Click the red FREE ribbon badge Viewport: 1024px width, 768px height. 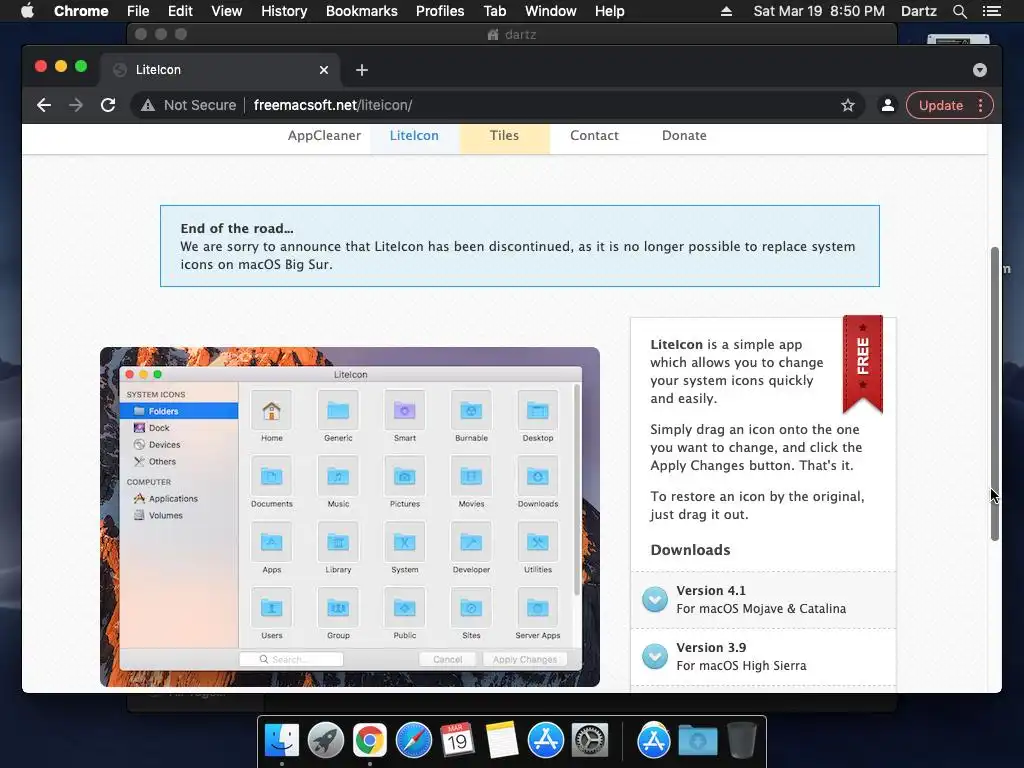[863, 364]
